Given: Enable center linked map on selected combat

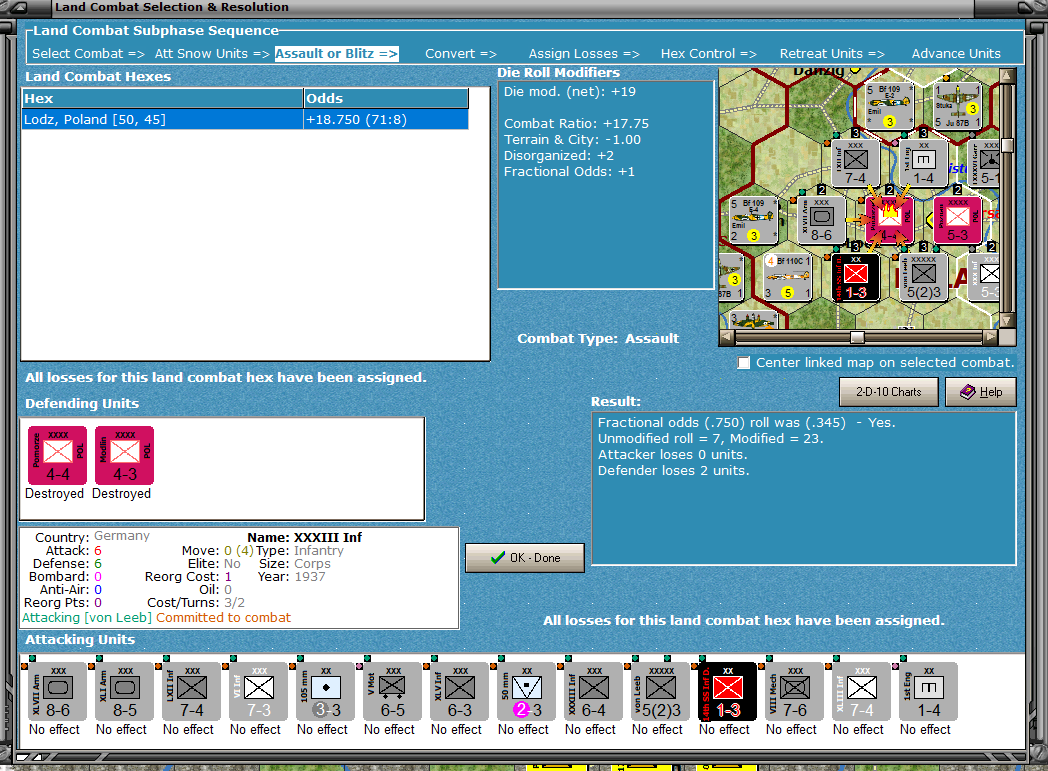Looking at the screenshot, I should click(x=743, y=363).
